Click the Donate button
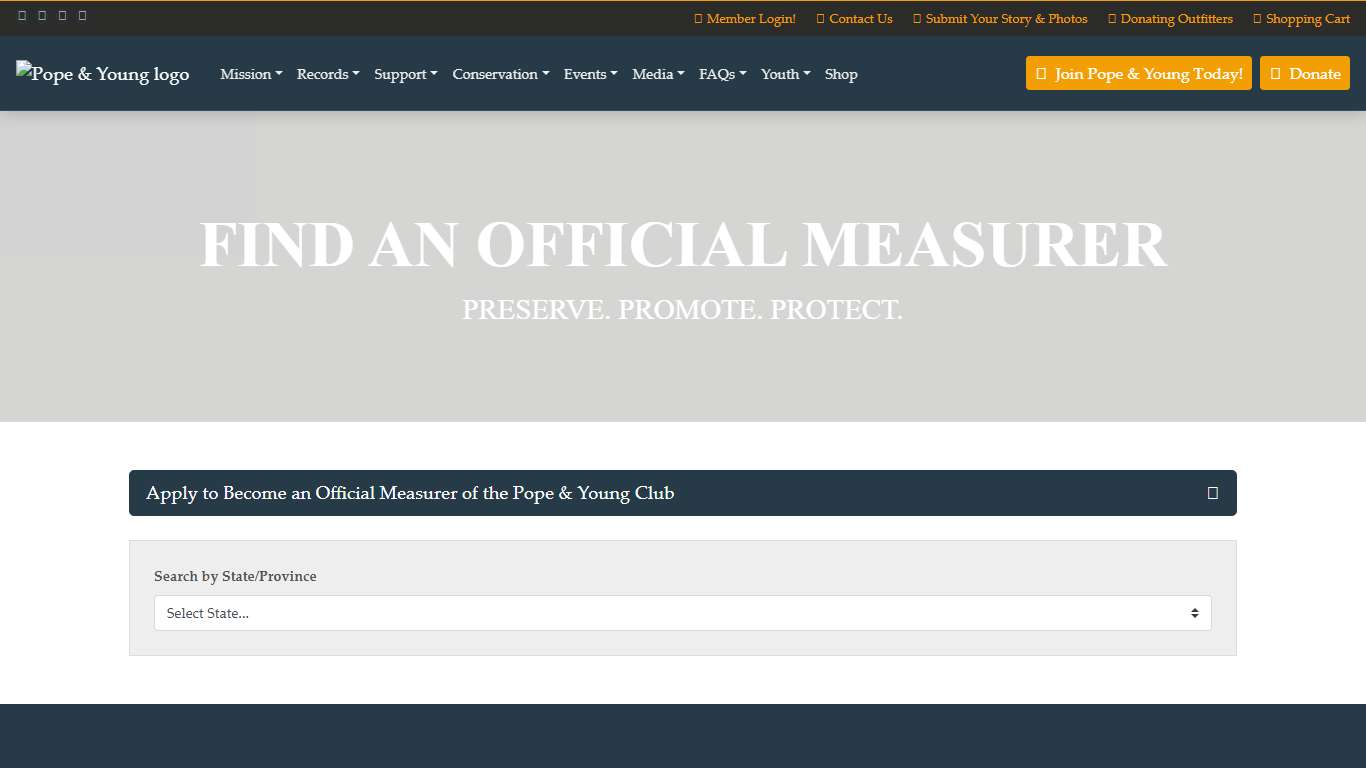 pos(1305,73)
